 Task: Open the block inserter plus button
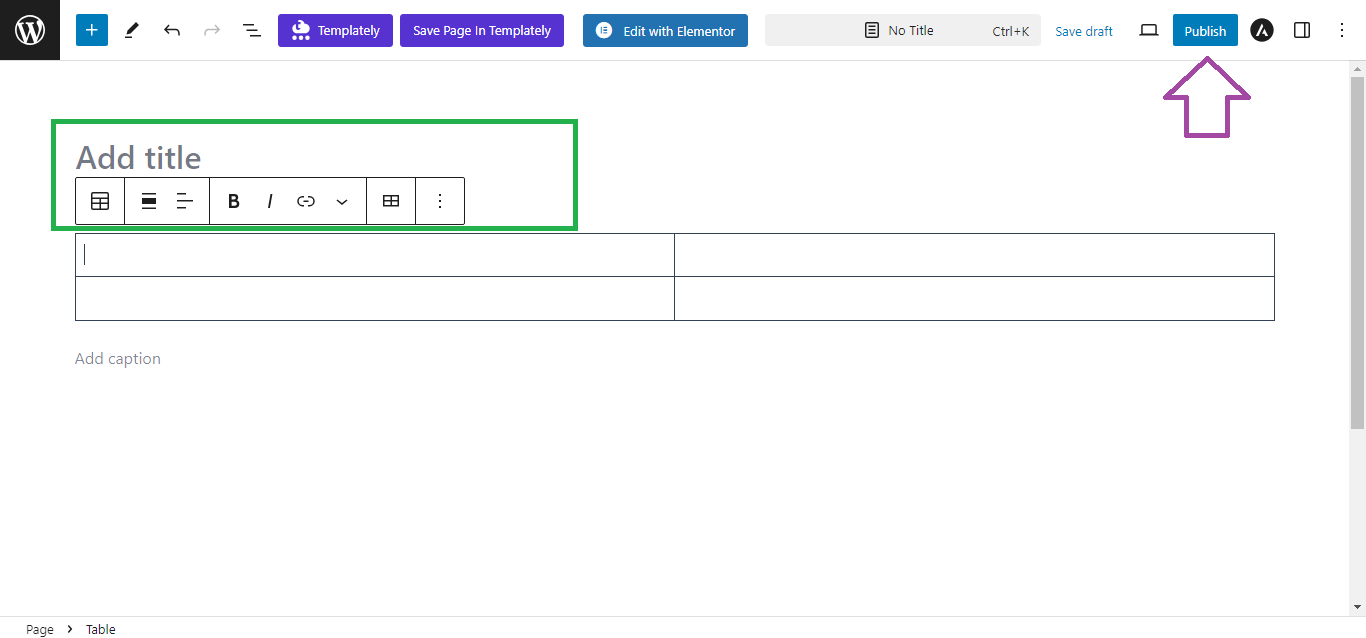coord(92,30)
